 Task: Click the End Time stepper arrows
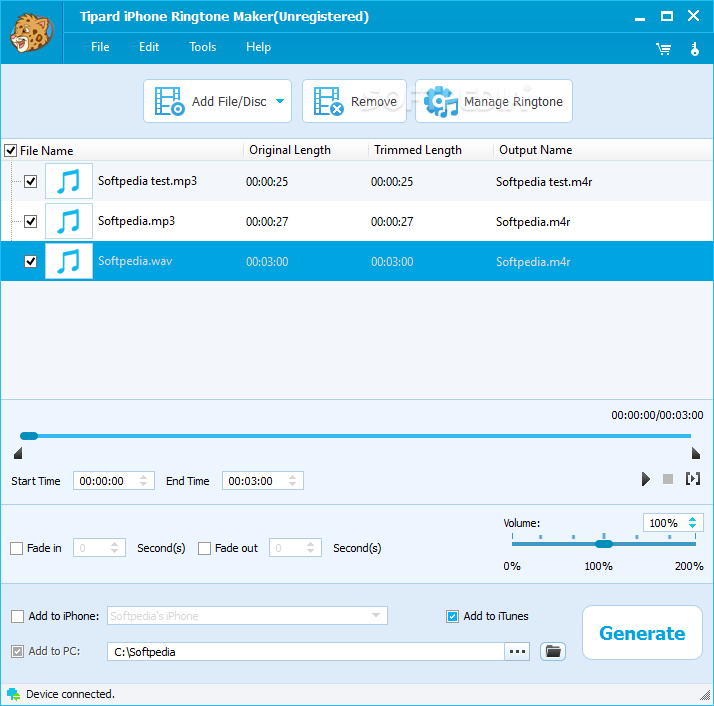292,481
